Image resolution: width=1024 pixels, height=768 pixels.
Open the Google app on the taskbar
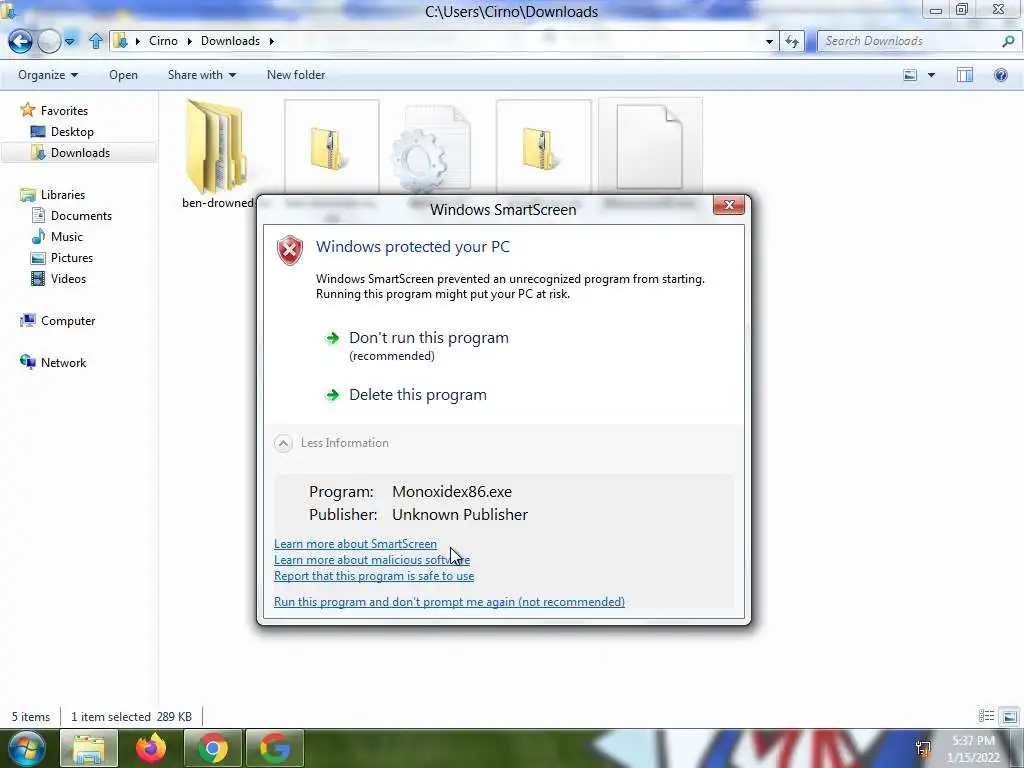275,748
